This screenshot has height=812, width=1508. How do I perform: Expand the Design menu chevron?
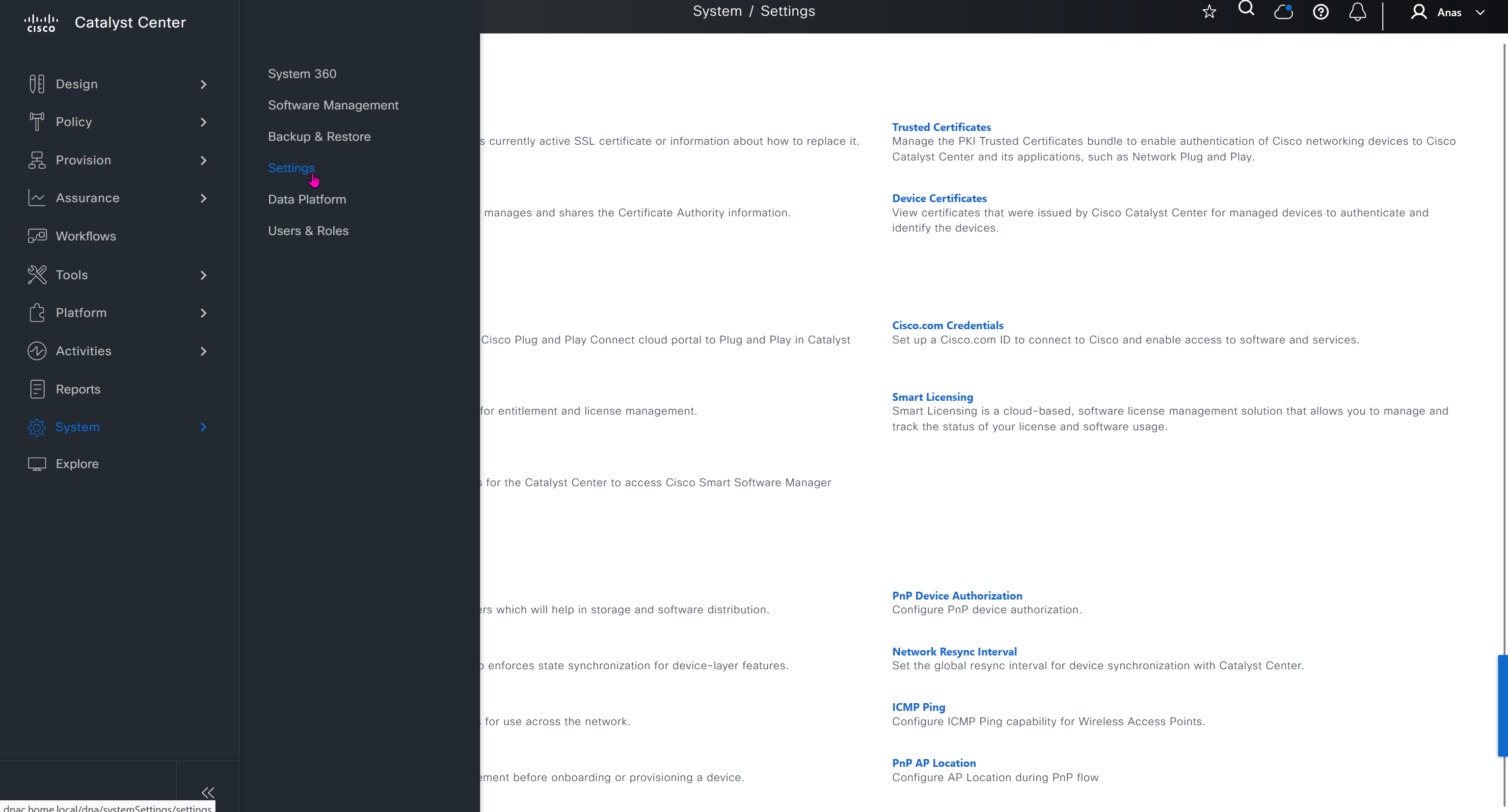(x=203, y=84)
